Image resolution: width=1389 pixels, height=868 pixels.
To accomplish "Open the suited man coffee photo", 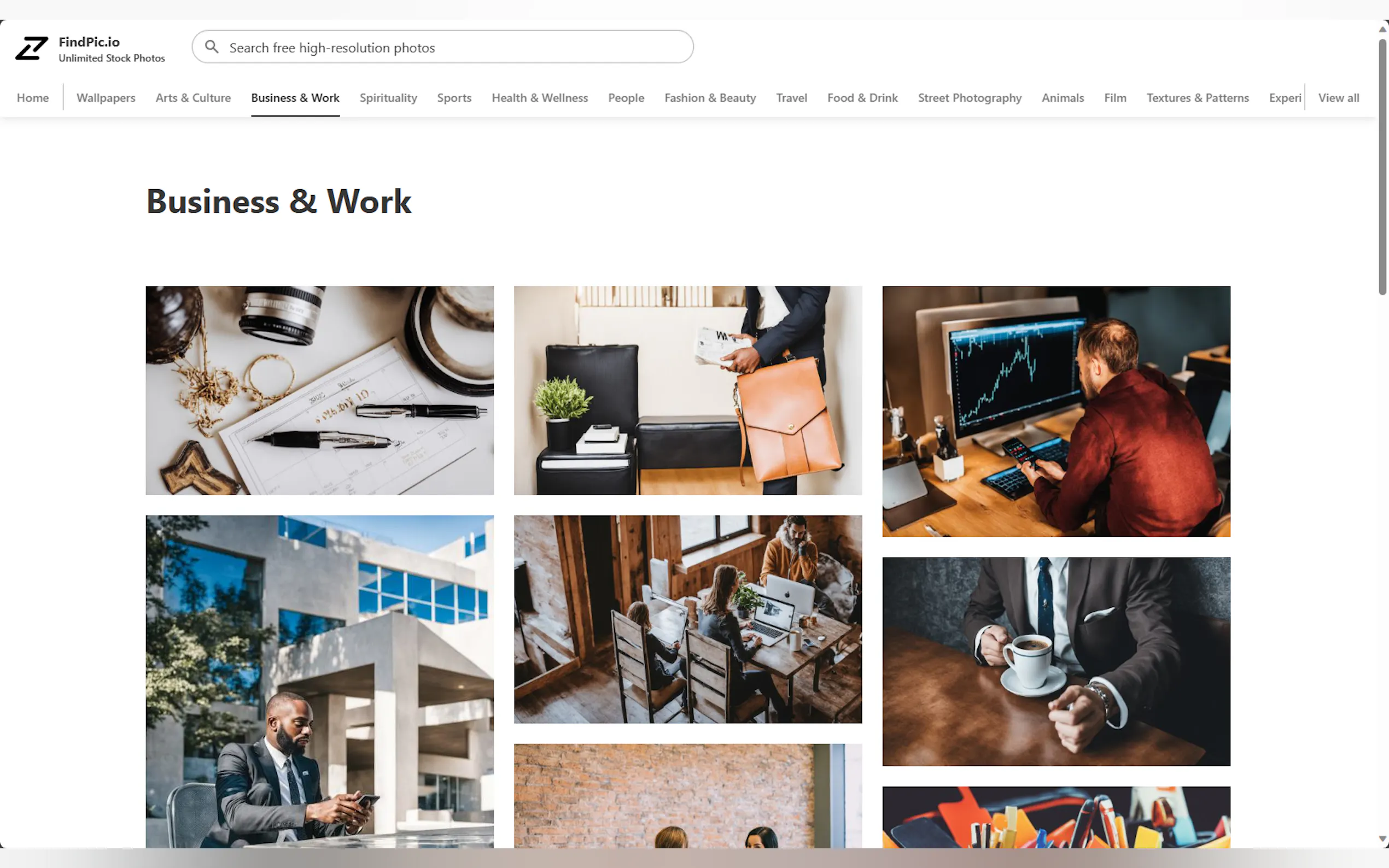I will pyautogui.click(x=1056, y=661).
